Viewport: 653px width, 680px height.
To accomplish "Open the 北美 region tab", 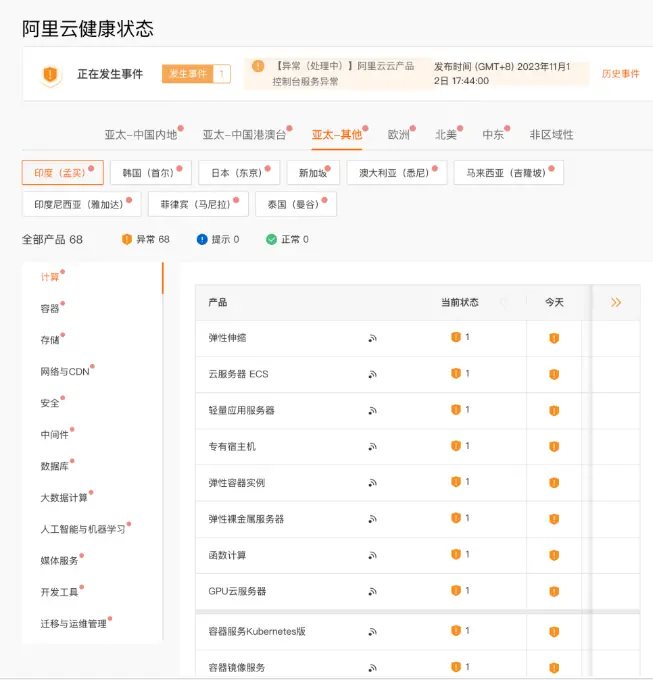I will tap(446, 135).
